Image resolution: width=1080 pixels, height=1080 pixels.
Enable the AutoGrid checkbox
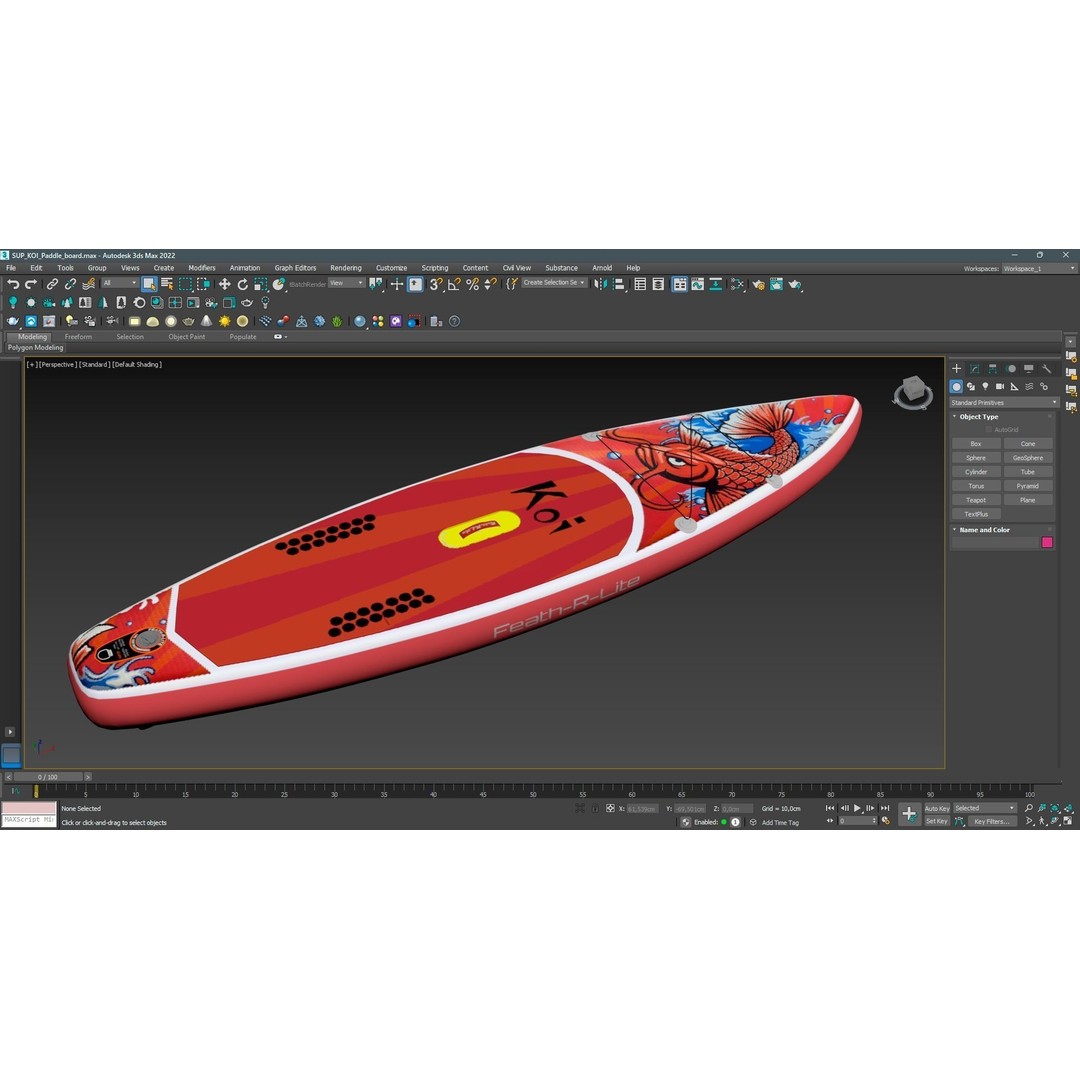tap(989, 430)
